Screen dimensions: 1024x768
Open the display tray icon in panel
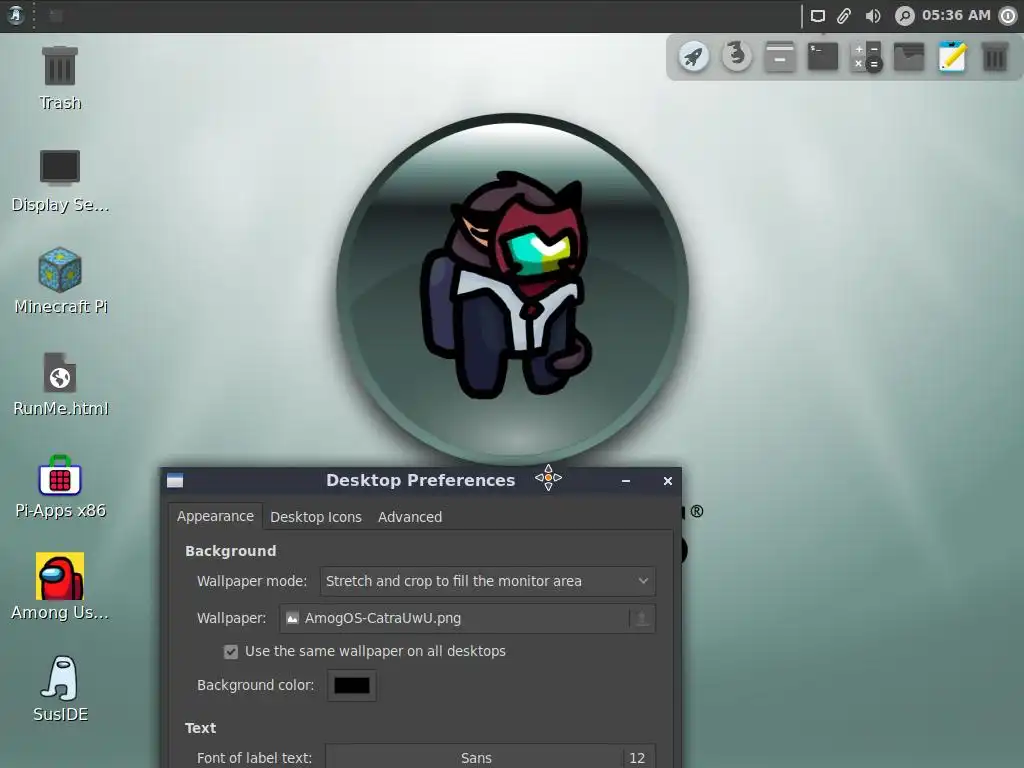click(x=818, y=16)
